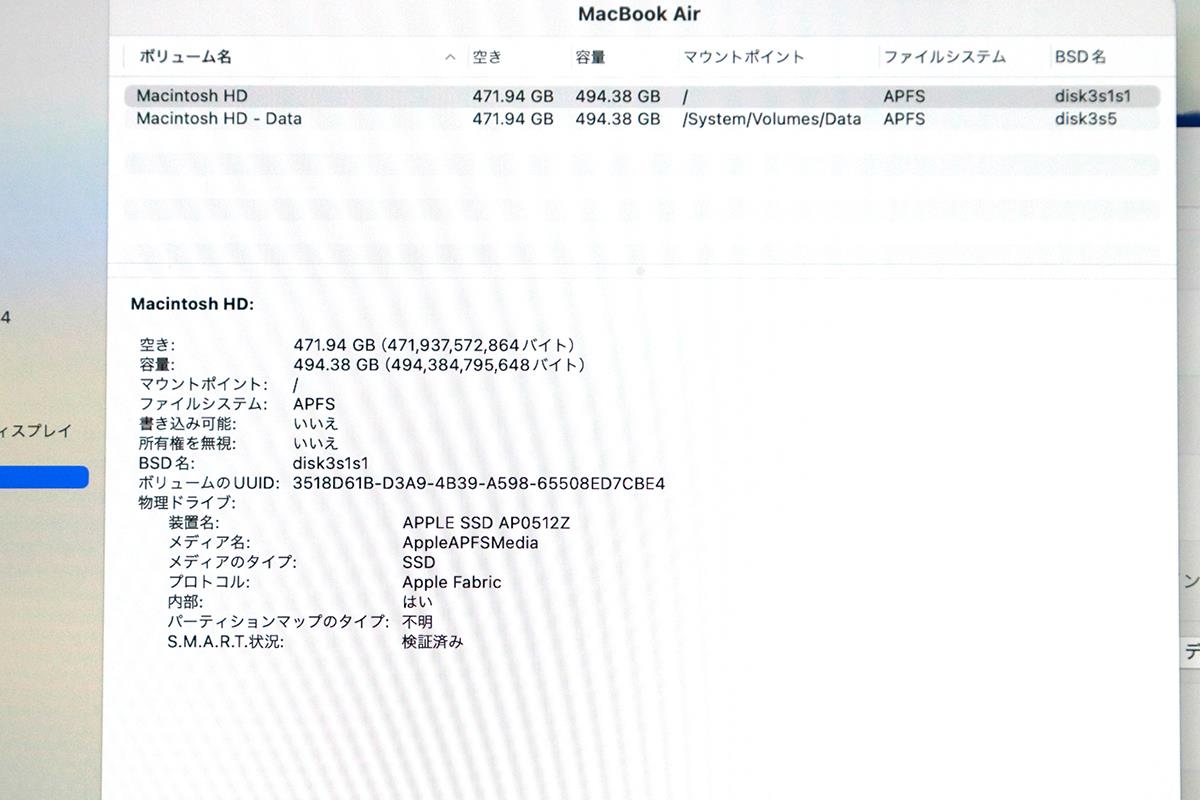Image resolution: width=1200 pixels, height=800 pixels.
Task: Toggle sort chevron beside ボリューム名 header
Action: pyautogui.click(x=451, y=58)
